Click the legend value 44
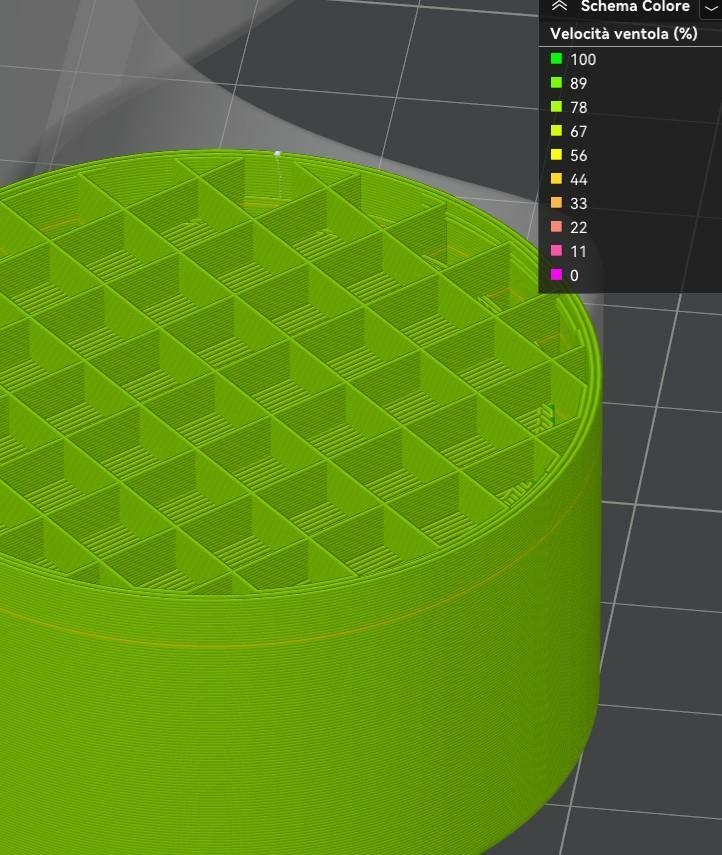This screenshot has width=722, height=855. 579,179
